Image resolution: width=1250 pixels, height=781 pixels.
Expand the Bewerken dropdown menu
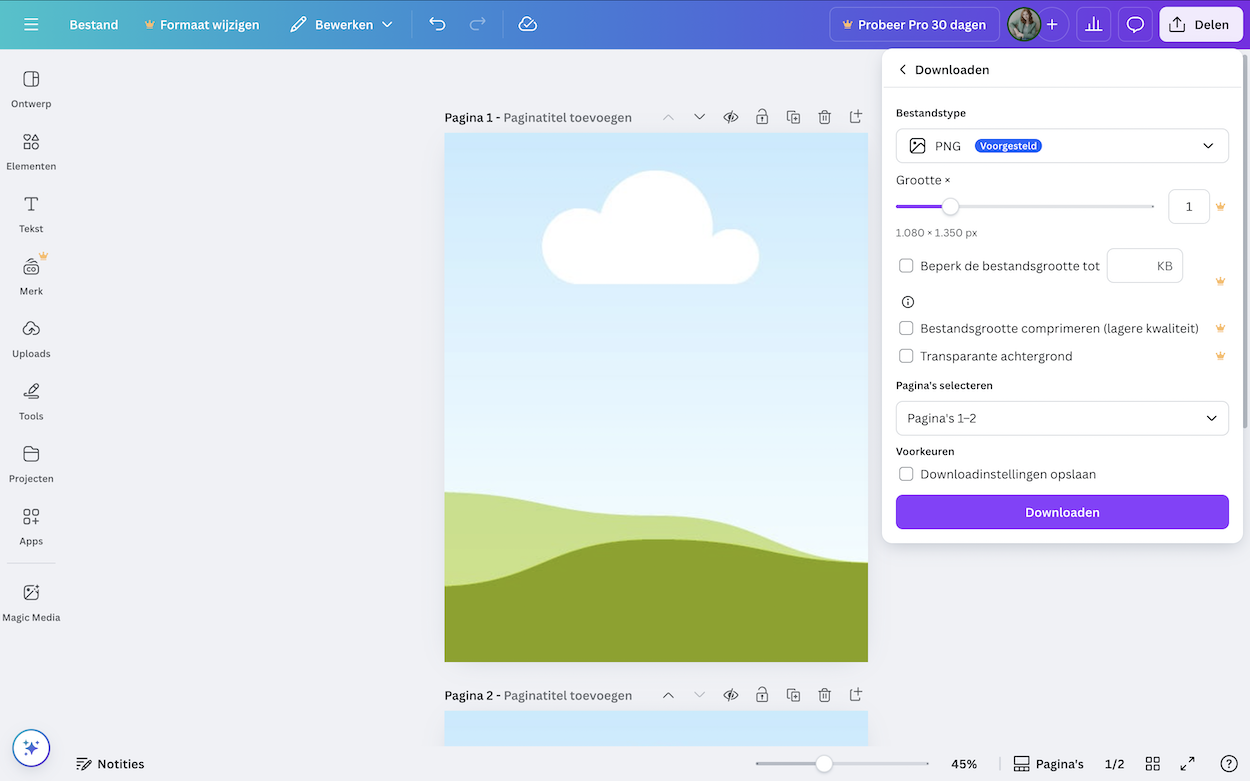(x=342, y=24)
